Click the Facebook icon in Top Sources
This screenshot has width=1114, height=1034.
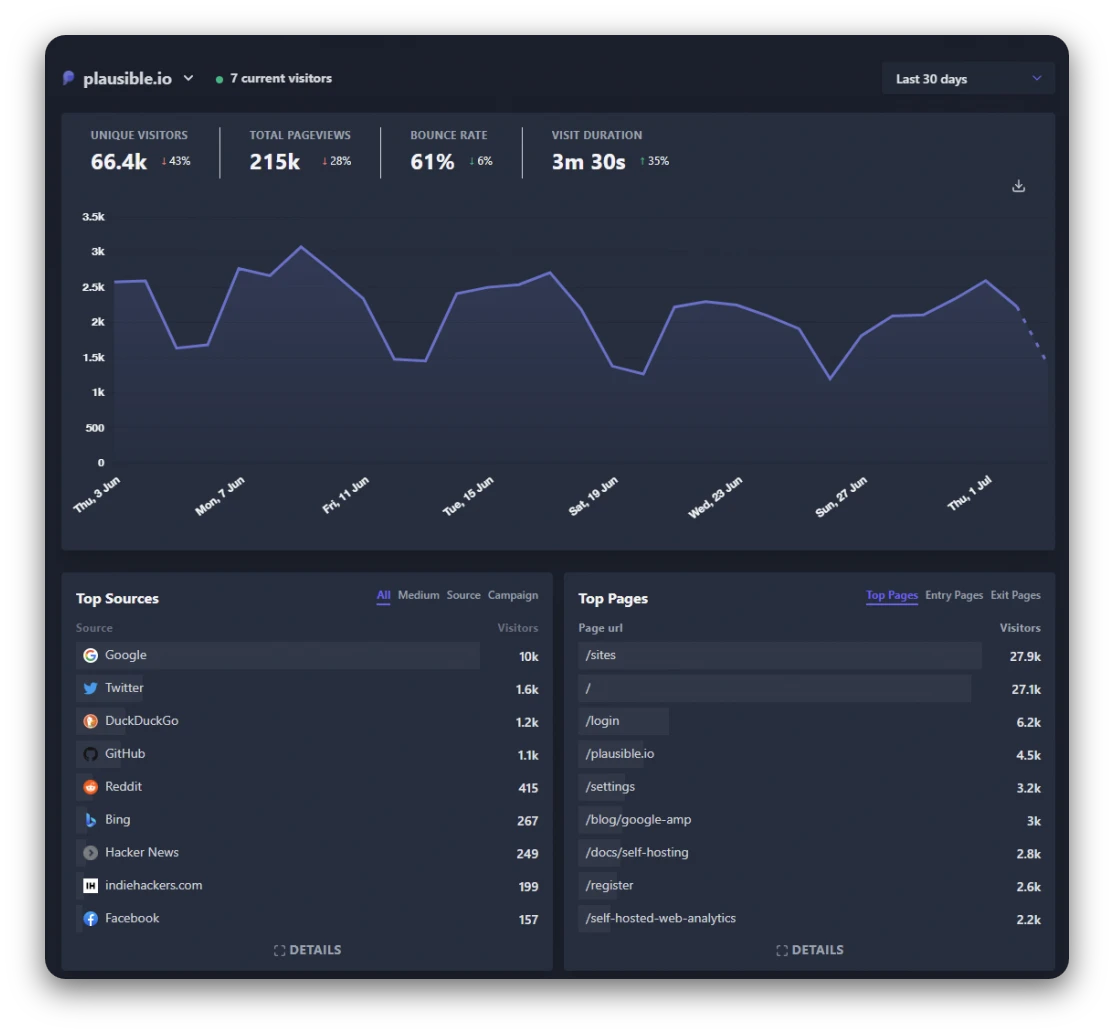91,918
